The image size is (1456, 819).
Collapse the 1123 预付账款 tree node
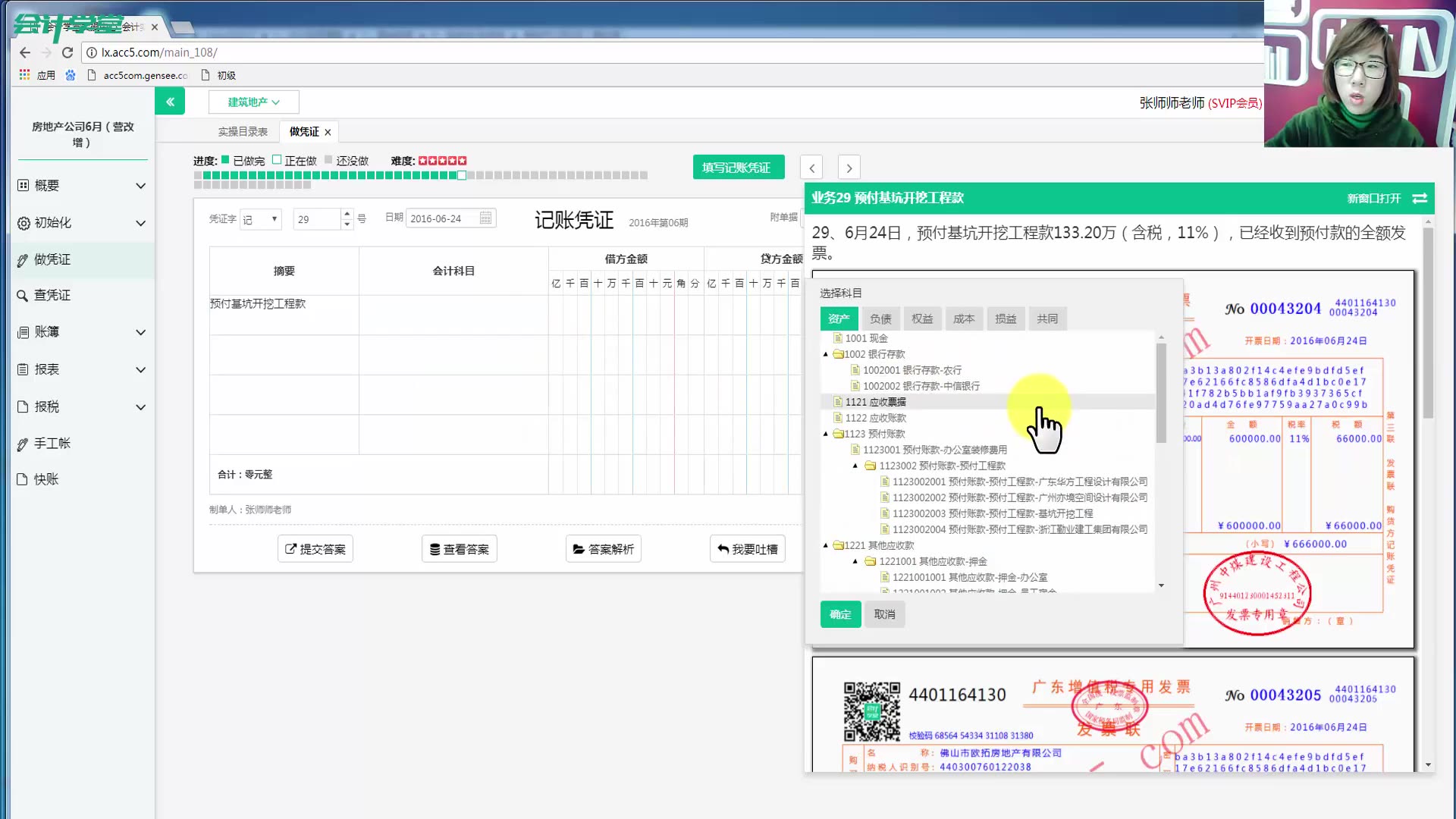tap(826, 434)
